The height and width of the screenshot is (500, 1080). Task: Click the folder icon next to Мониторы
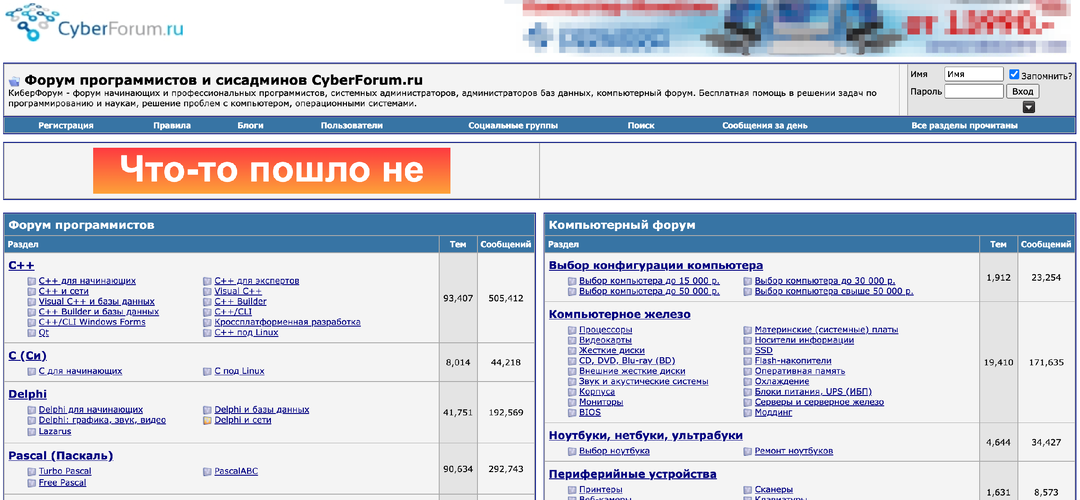[x=572, y=402]
